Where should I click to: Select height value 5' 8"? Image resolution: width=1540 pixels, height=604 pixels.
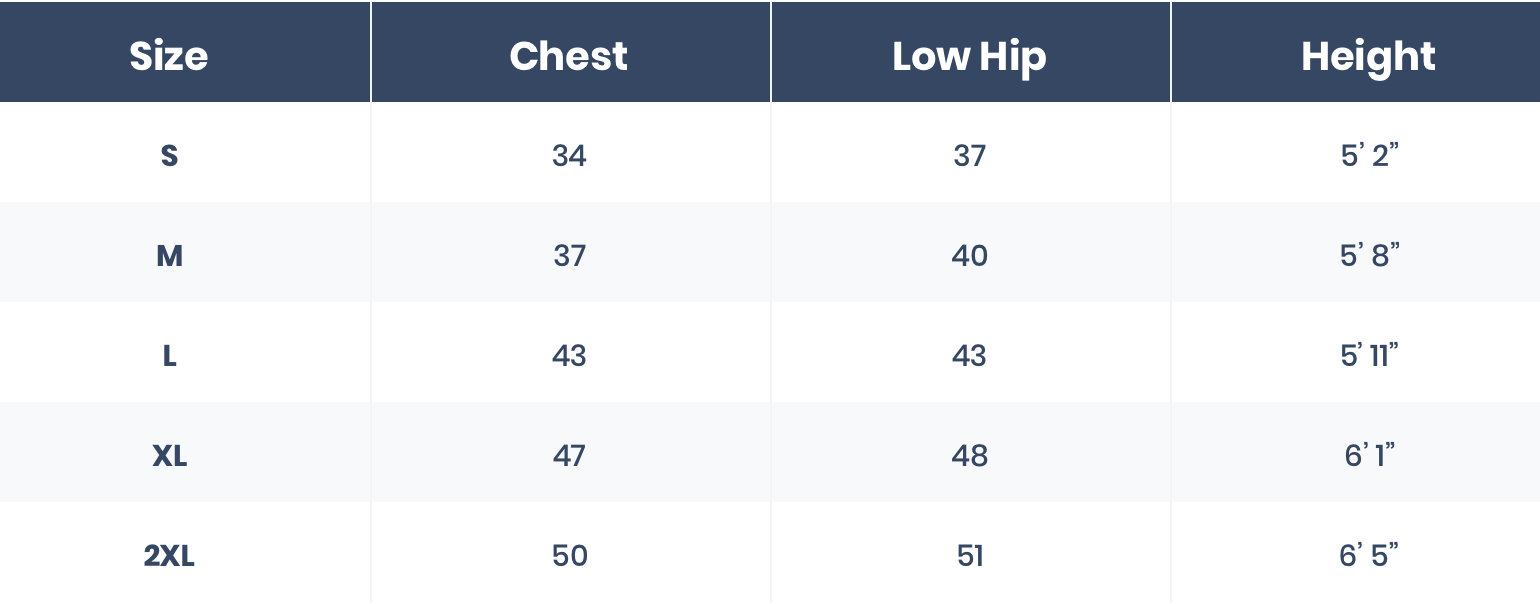1369,256
